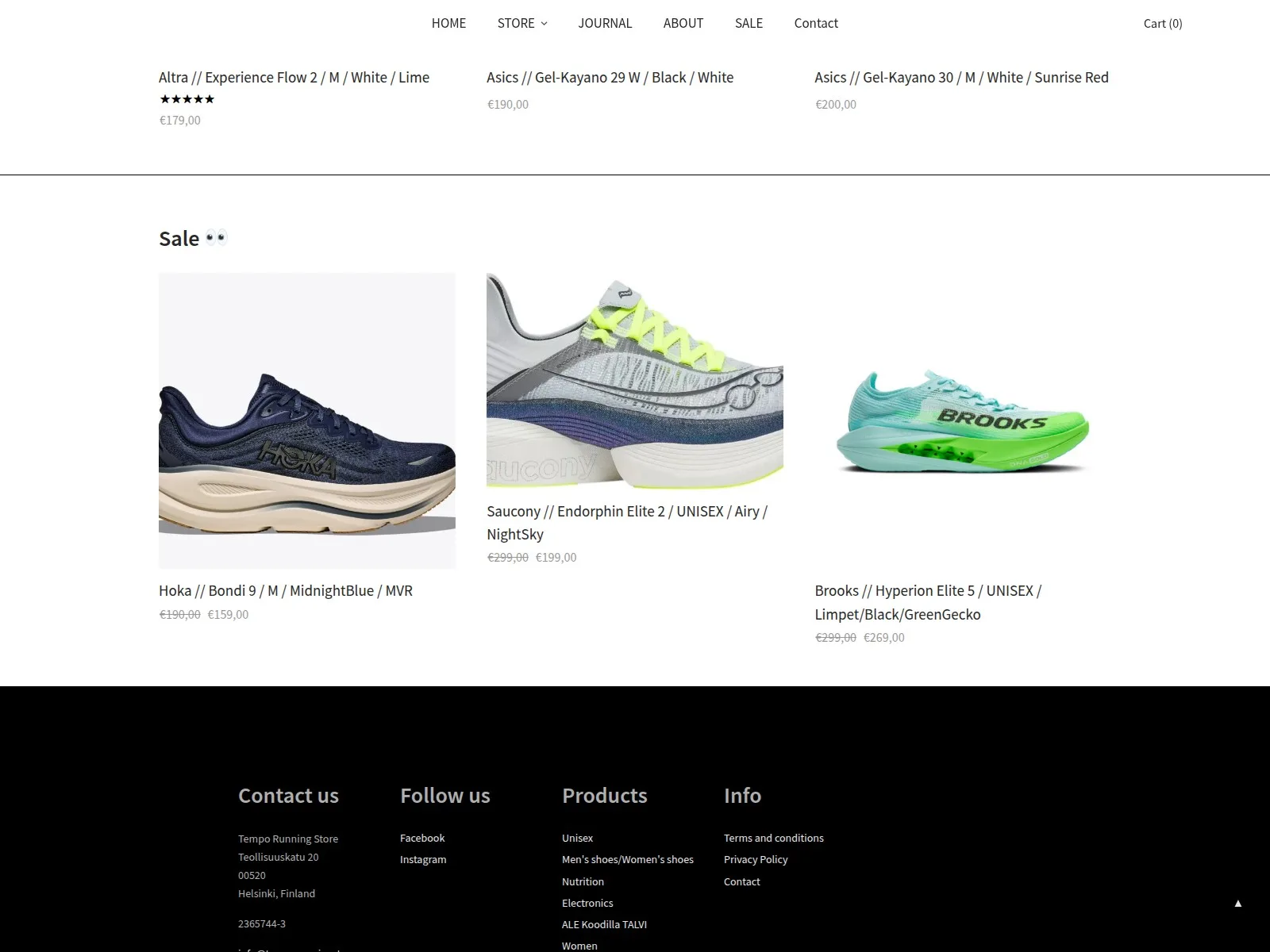Click the Products footer heading
The width and height of the screenshot is (1270, 952).
click(605, 796)
